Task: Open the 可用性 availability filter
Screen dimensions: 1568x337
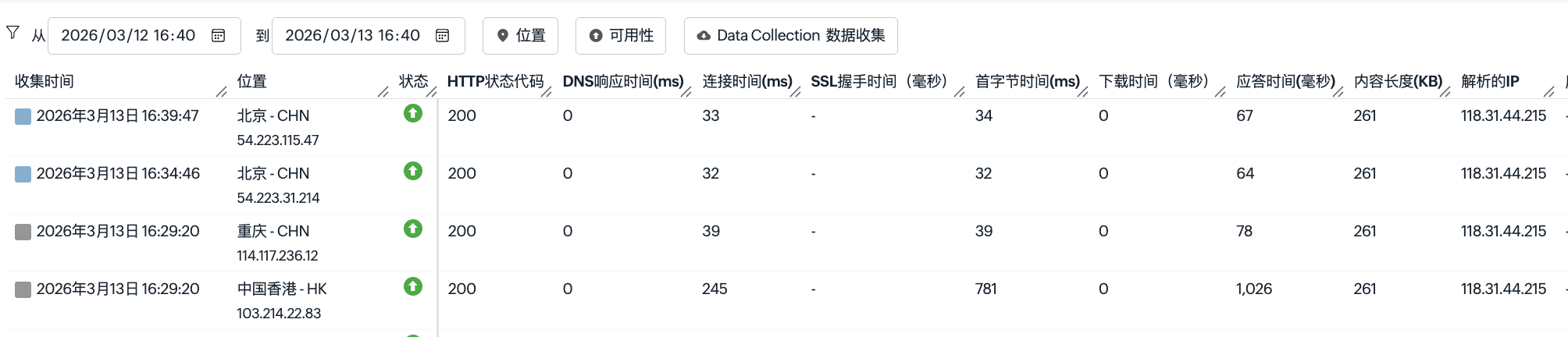Action: [x=620, y=36]
